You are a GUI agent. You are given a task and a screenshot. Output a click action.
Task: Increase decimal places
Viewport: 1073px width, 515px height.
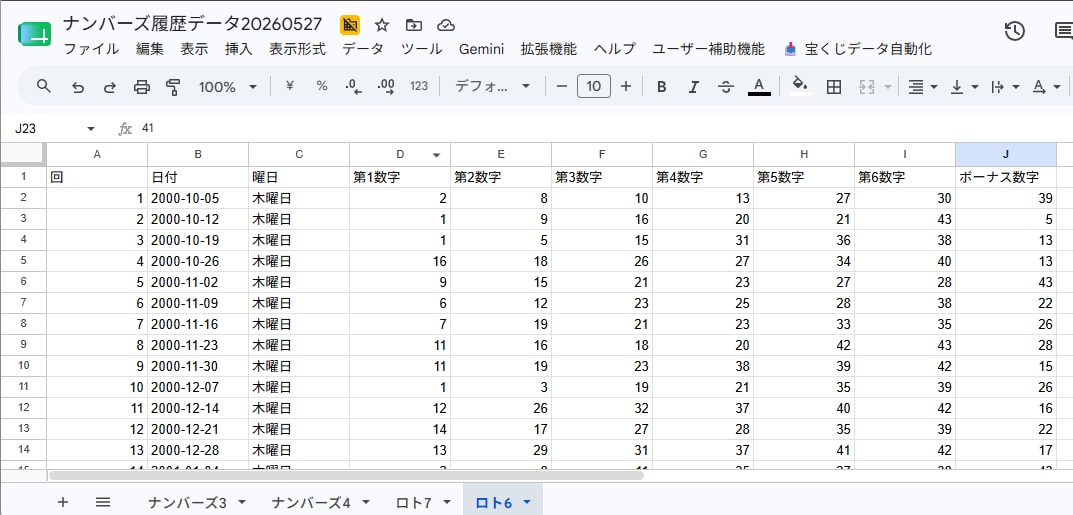point(386,86)
